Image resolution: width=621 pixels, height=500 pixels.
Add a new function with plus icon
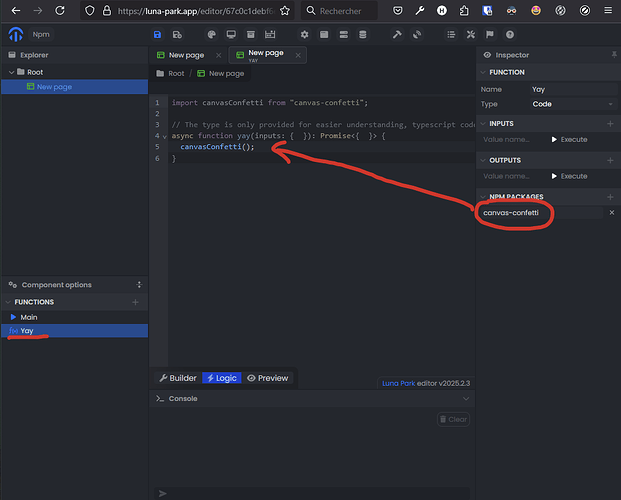[x=136, y=302]
